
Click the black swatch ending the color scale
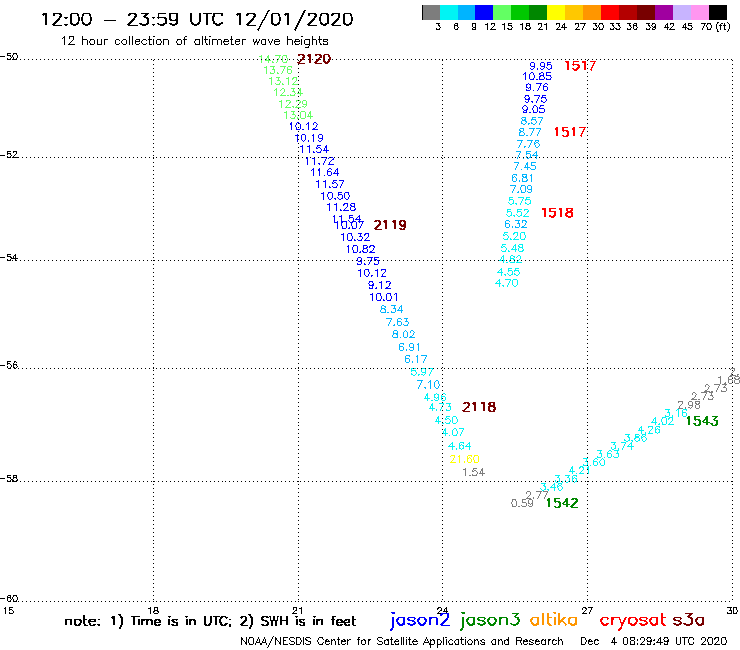tap(718, 12)
